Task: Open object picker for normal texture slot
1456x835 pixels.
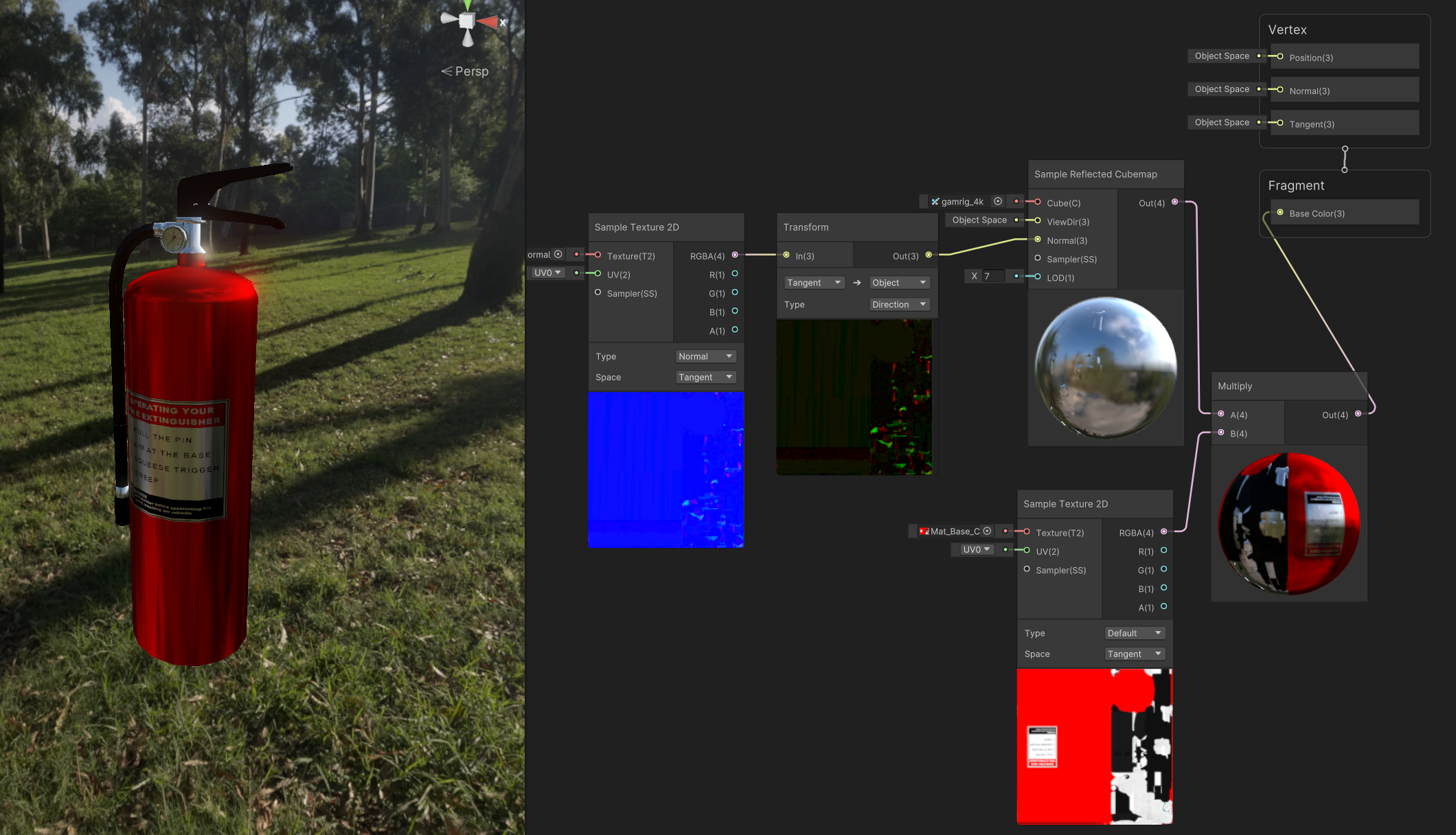Action: 558,254
